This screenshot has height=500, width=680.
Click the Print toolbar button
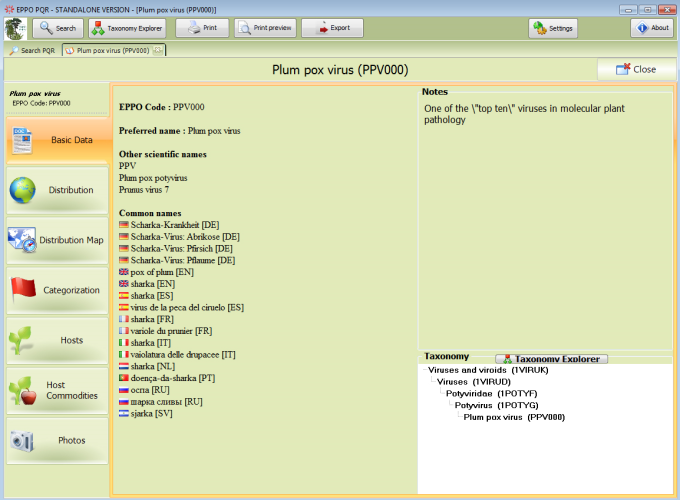coord(203,28)
